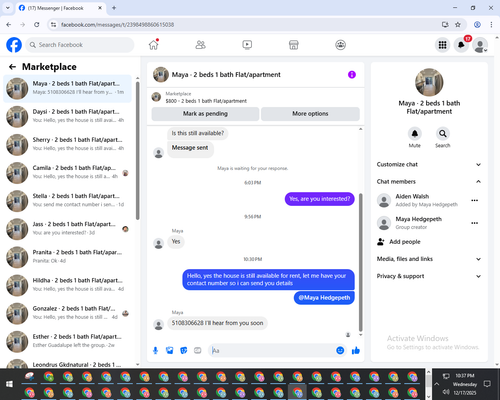Open the Groups icon in the top navigation
The width and height of the screenshot is (500, 400).
tap(340, 45)
